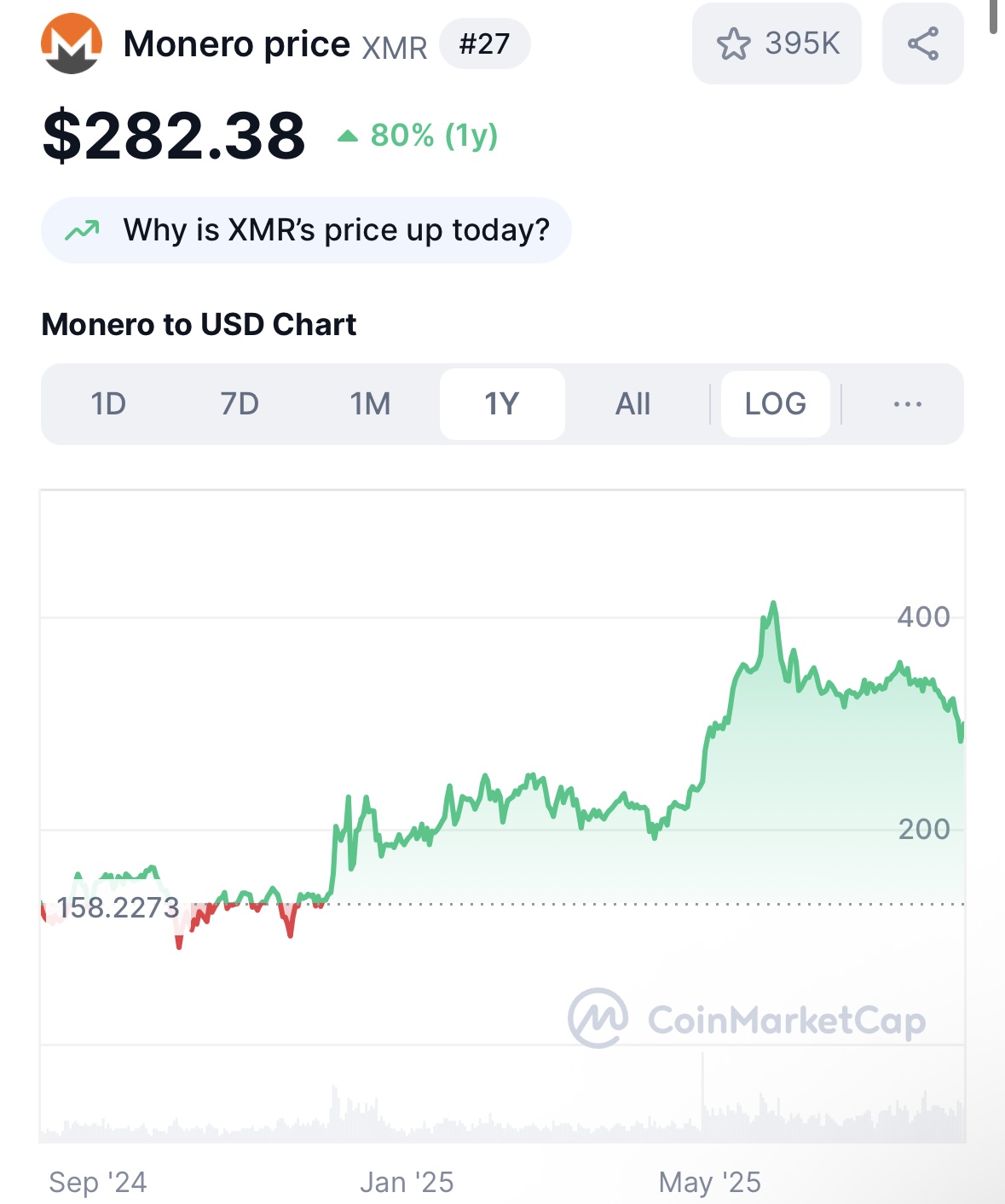Switch chart to 7D range
1005x1204 pixels.
240,404
